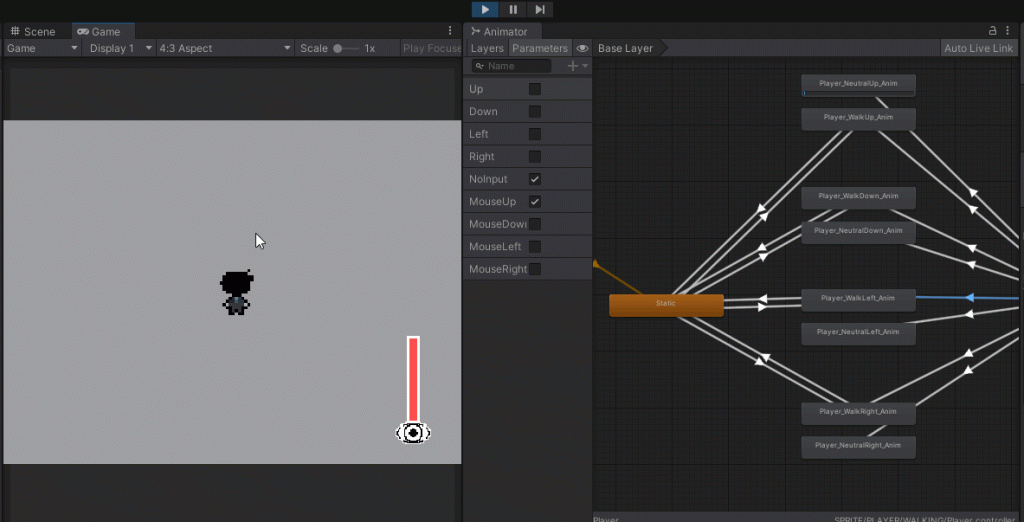The width and height of the screenshot is (1024, 522).
Task: Click the blue transition arrow to WalkLeft
Action: pyautogui.click(x=970, y=298)
